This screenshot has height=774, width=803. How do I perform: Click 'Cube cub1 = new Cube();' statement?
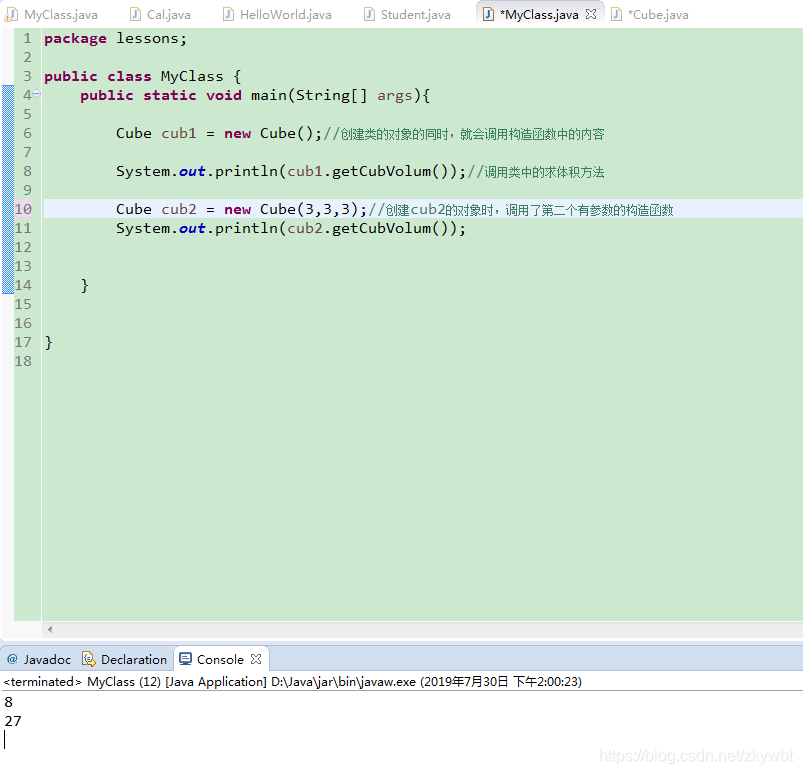[219, 133]
